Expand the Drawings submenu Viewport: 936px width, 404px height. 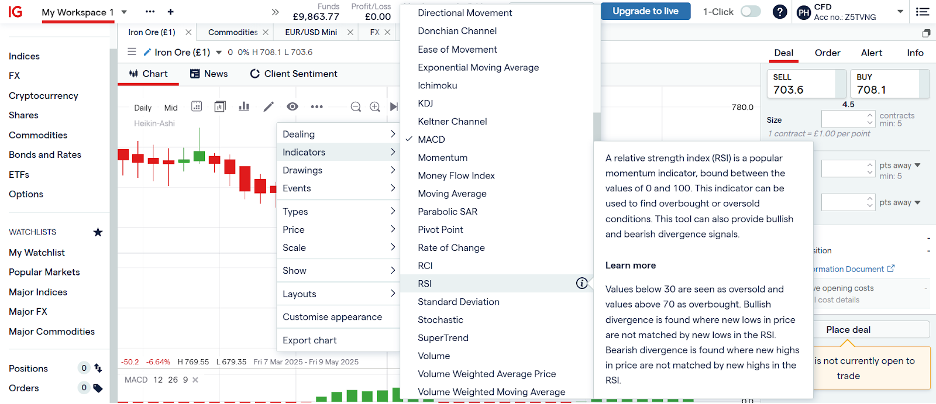pyautogui.click(x=338, y=170)
